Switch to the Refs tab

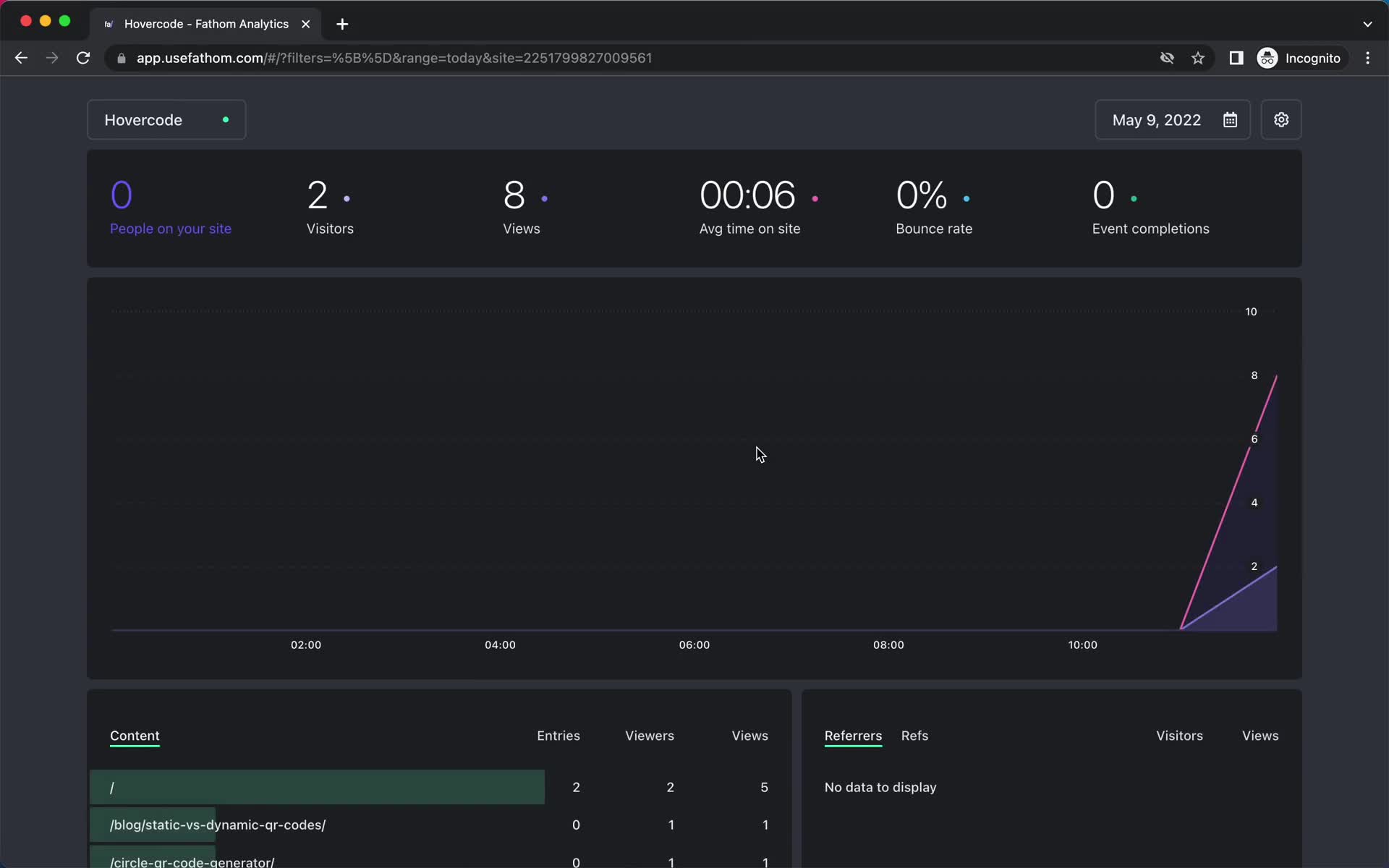(x=914, y=736)
